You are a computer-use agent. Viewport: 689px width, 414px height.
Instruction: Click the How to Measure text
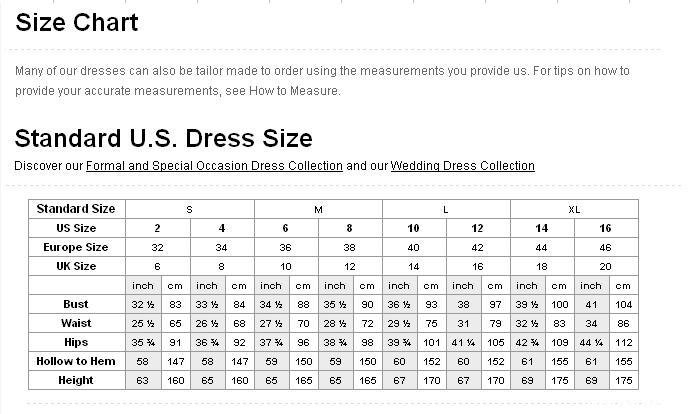click(x=294, y=91)
